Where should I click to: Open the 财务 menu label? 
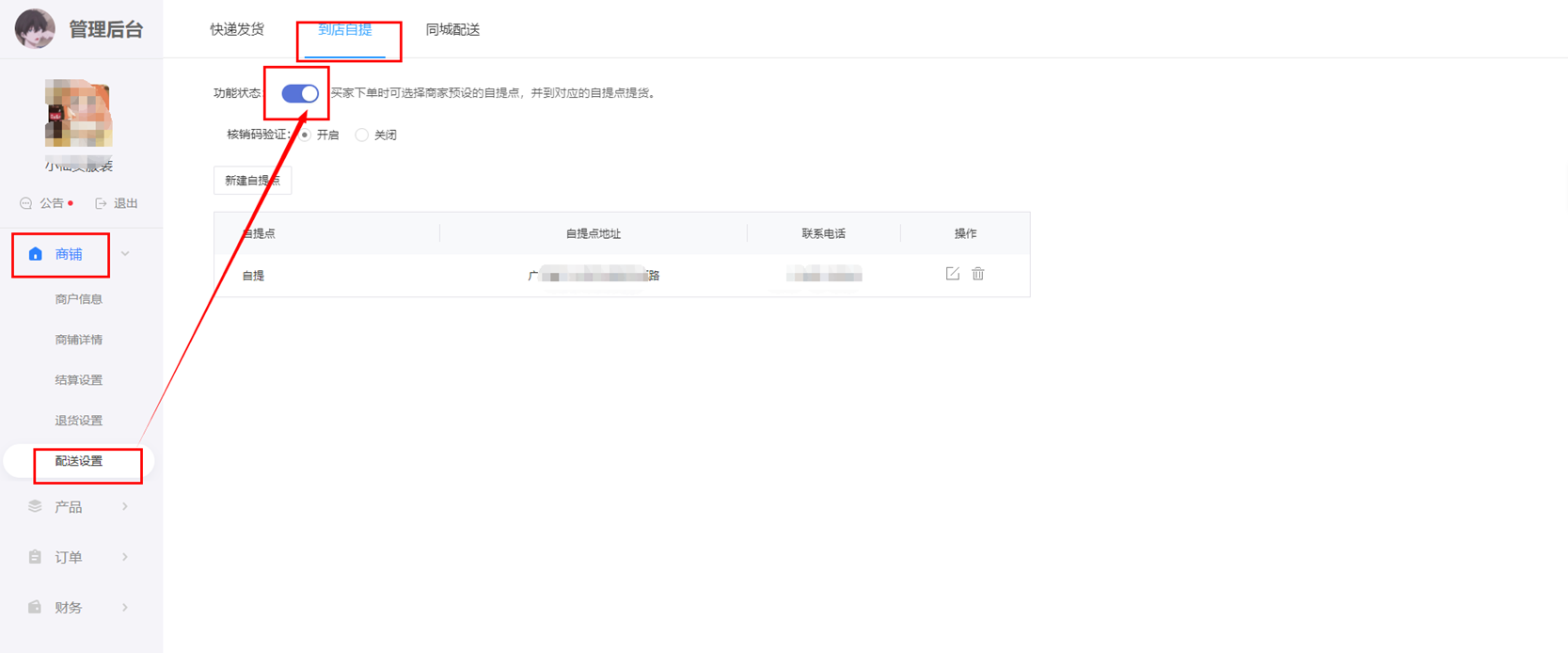click(69, 608)
